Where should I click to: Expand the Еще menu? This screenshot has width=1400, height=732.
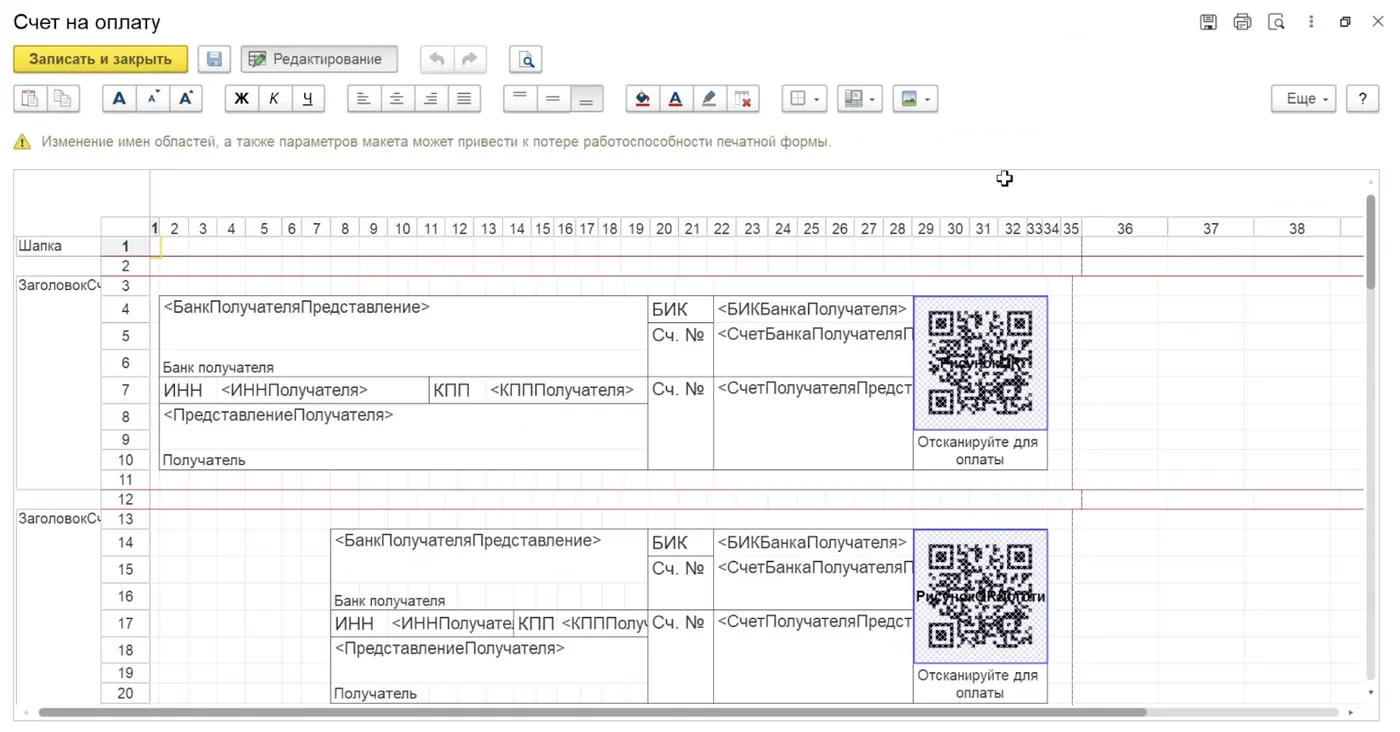(1303, 99)
